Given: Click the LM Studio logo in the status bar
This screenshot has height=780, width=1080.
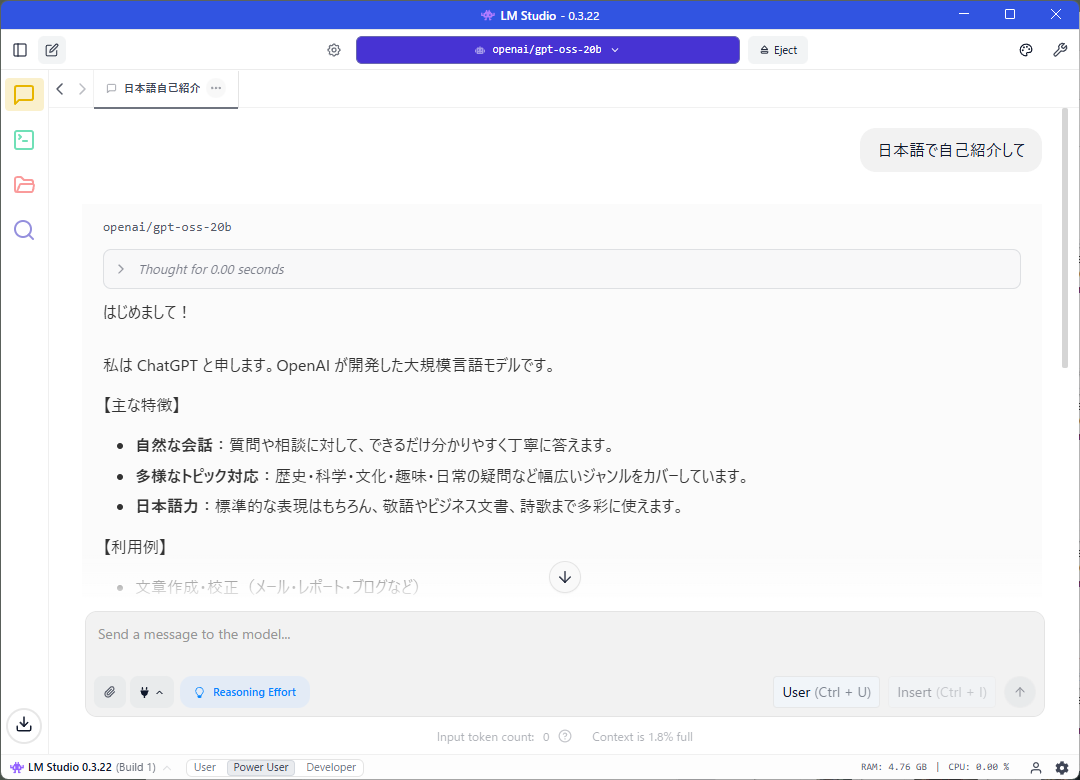Looking at the screenshot, I should coord(17,767).
